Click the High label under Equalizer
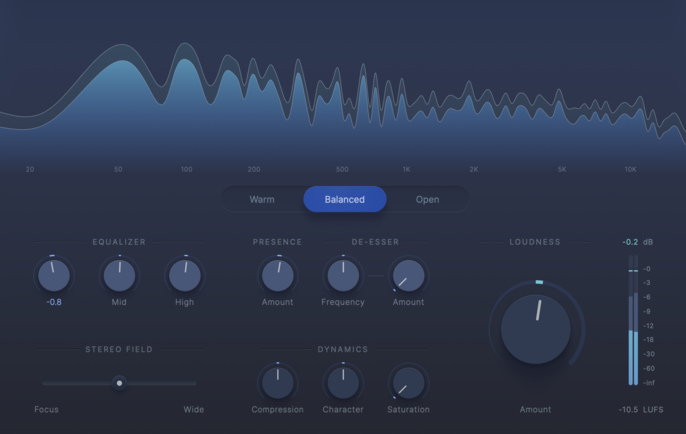686x434 pixels. pyautogui.click(x=185, y=302)
